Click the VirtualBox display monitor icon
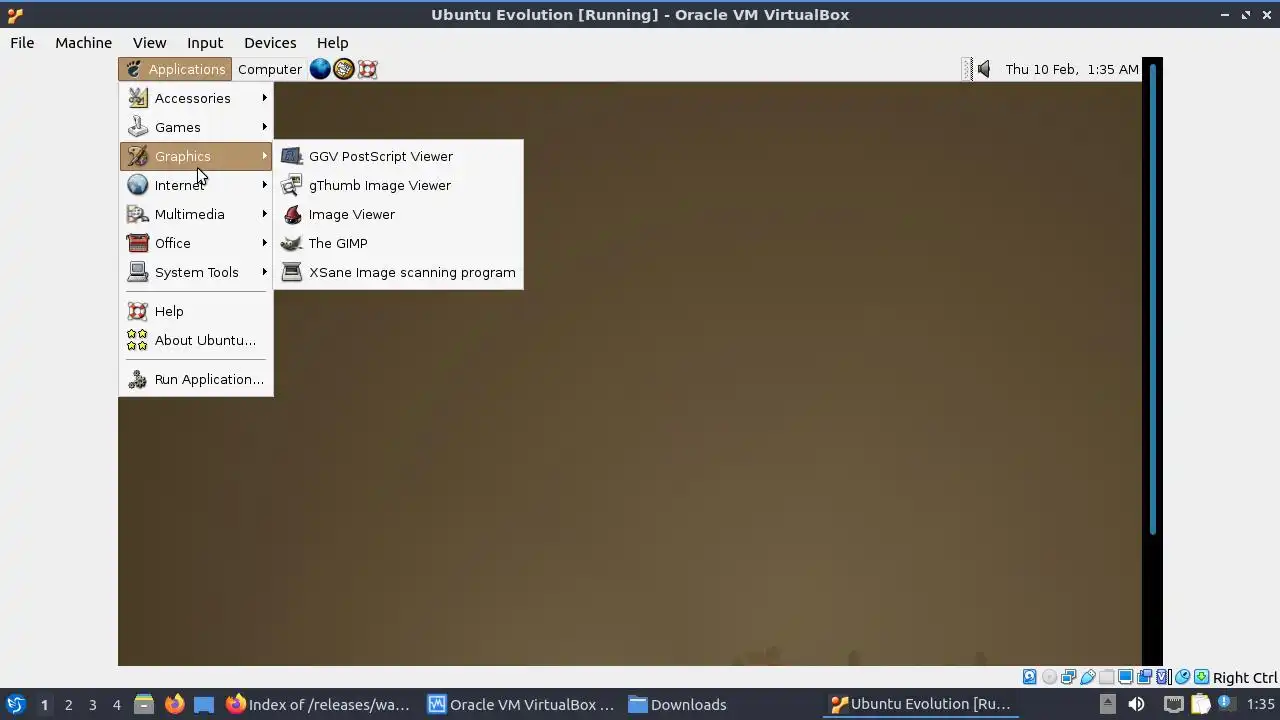The width and height of the screenshot is (1280, 720). click(x=1125, y=677)
